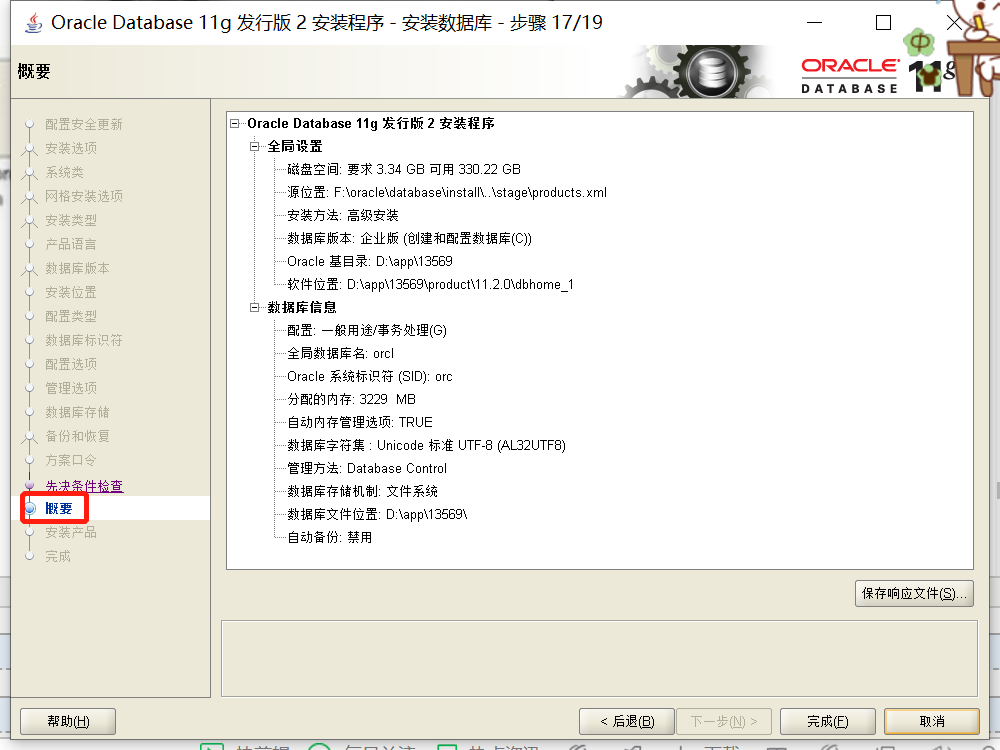Click the empty message area below summary
This screenshot has width=1000, height=750.
tap(599, 658)
